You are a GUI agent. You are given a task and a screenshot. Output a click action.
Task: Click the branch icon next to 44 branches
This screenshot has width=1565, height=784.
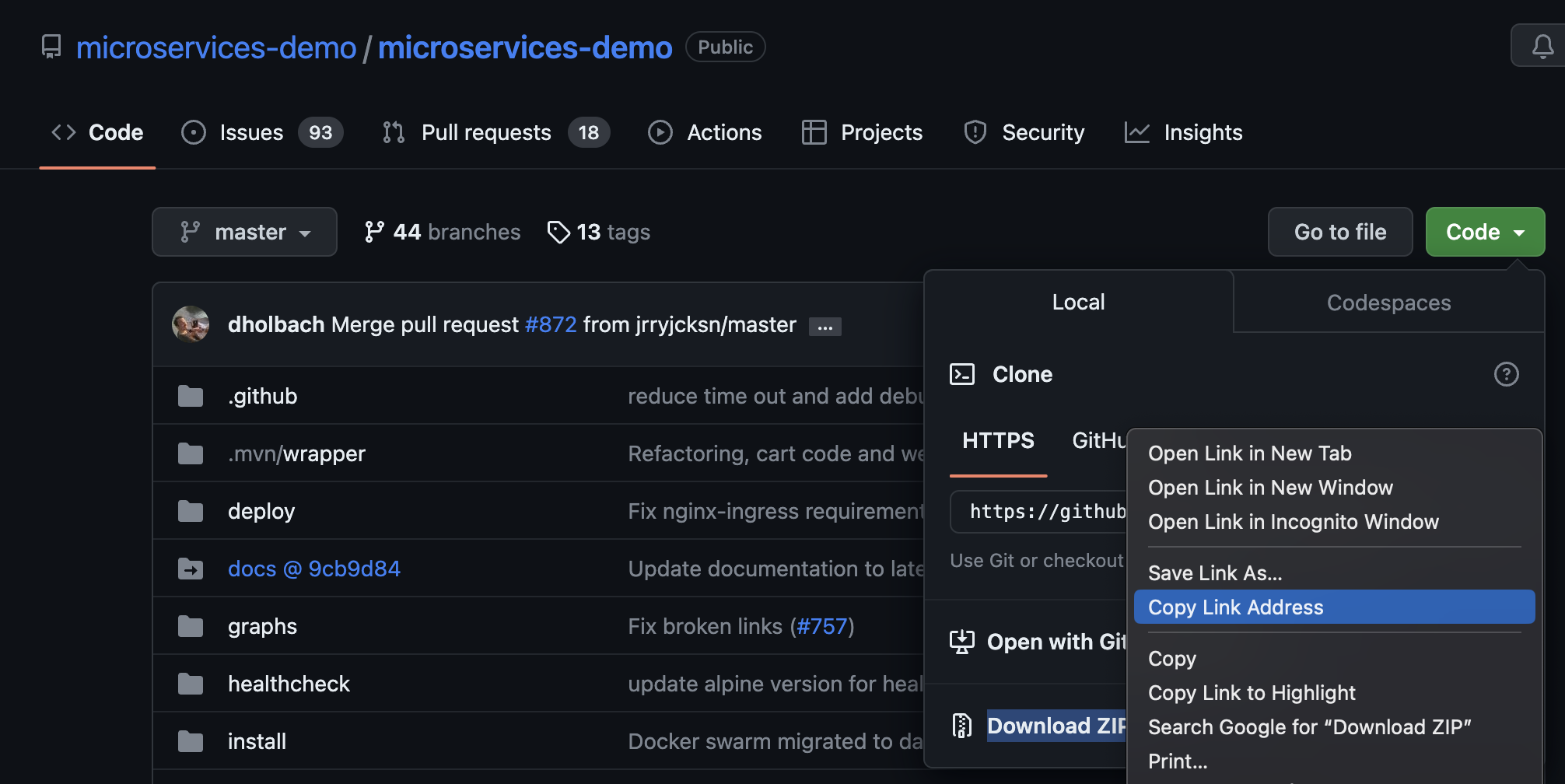coord(374,232)
